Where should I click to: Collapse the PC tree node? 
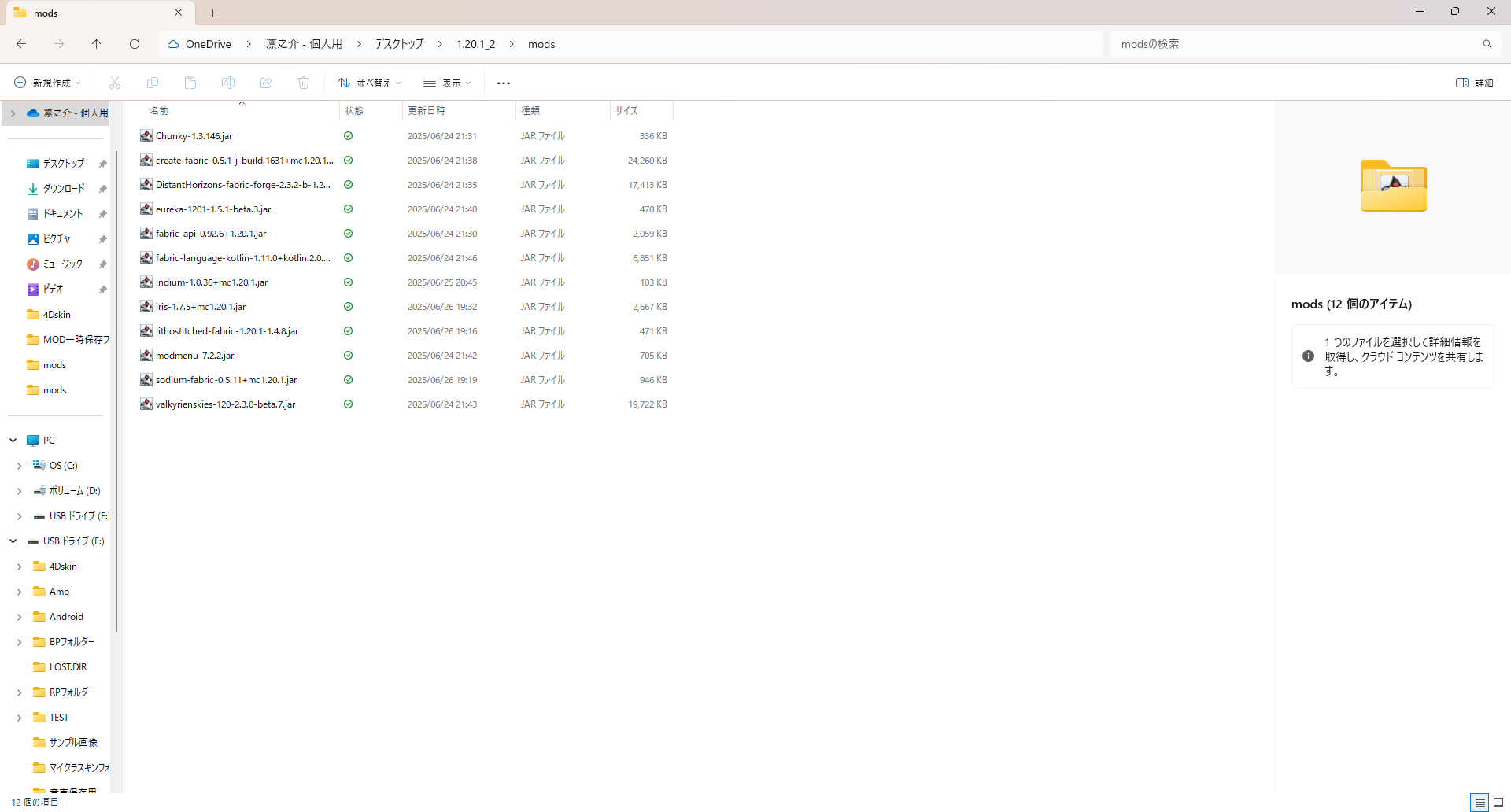[13, 441]
